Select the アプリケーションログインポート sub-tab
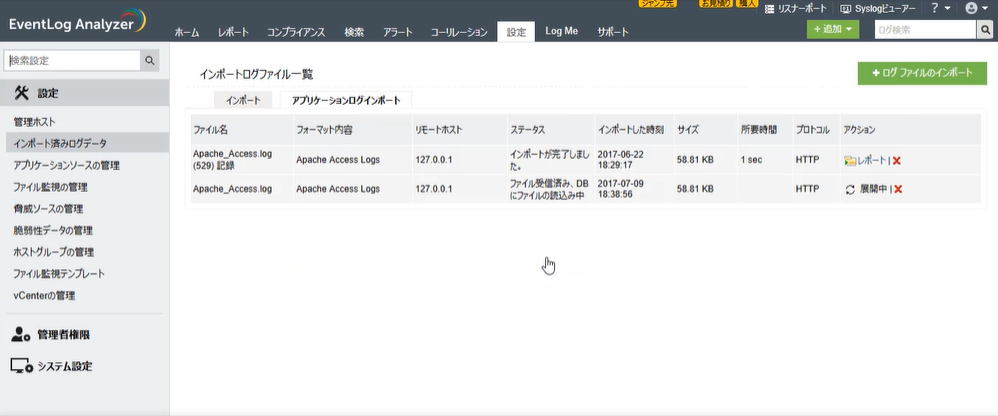Viewport: 998px width, 416px height. click(x=346, y=101)
